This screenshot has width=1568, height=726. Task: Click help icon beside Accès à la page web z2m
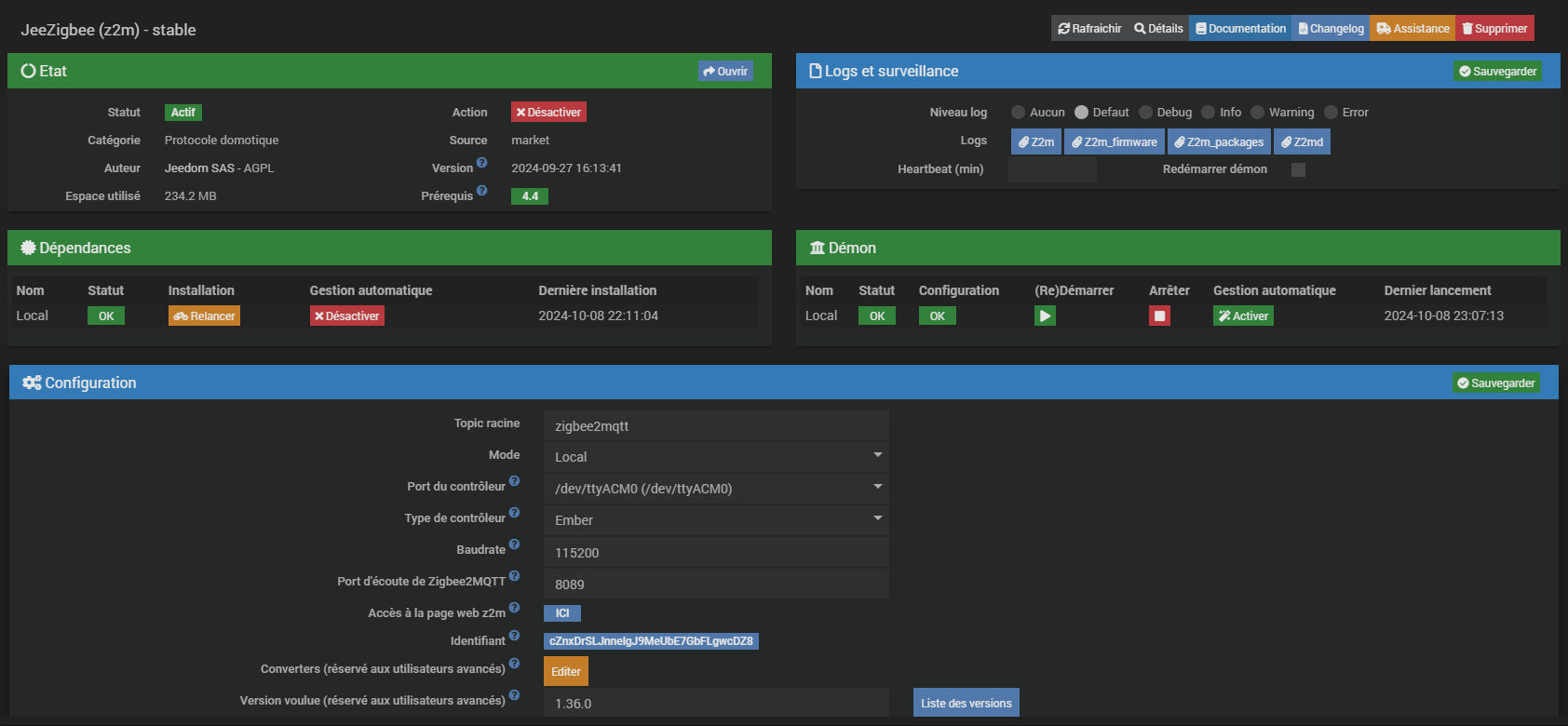514,608
